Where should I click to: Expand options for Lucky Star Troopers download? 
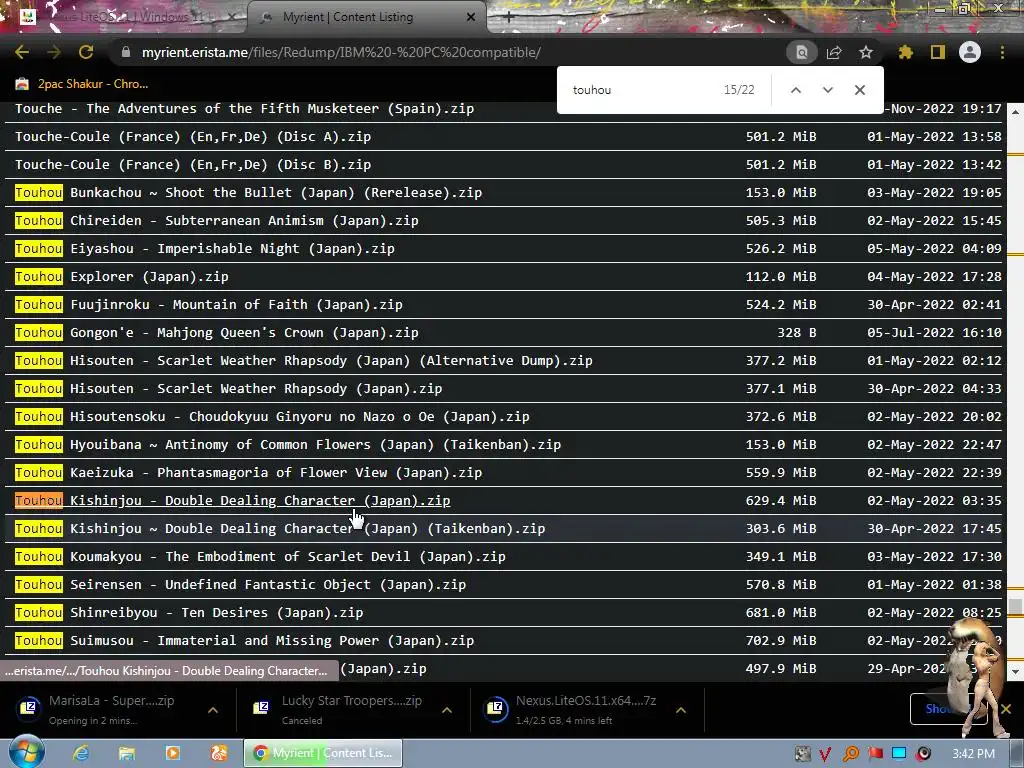[x=447, y=710]
